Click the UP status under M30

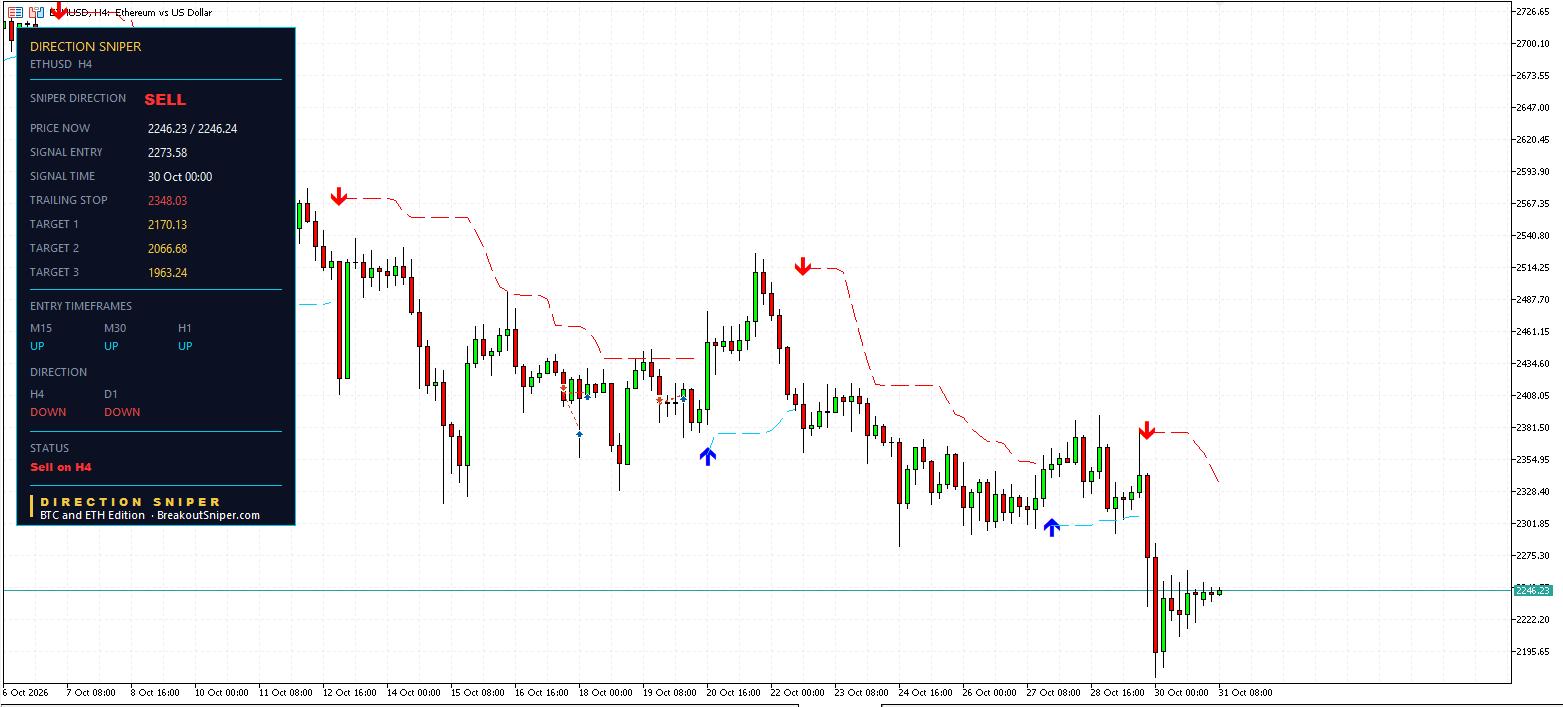111,346
